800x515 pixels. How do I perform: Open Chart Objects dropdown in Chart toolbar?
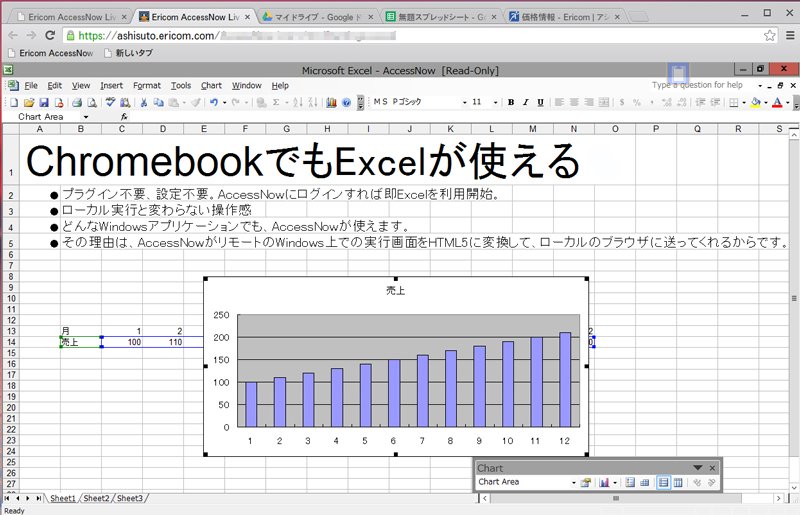pyautogui.click(x=573, y=482)
